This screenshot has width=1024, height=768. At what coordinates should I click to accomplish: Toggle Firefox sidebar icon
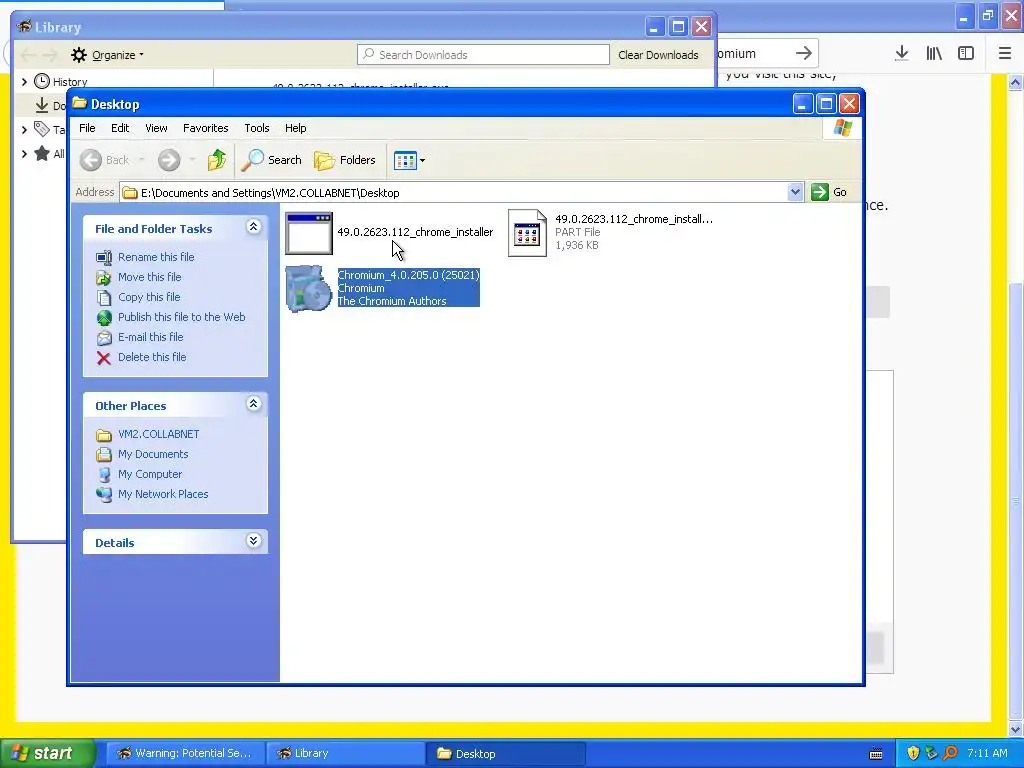click(x=966, y=54)
